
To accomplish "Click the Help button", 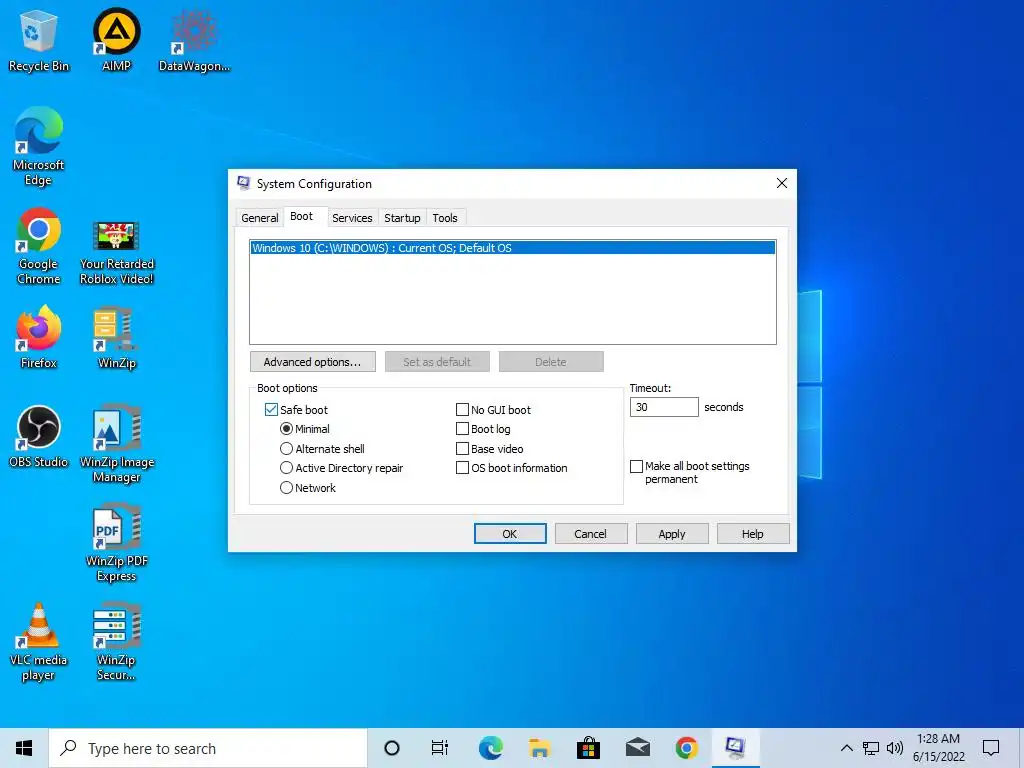I will coord(752,534).
